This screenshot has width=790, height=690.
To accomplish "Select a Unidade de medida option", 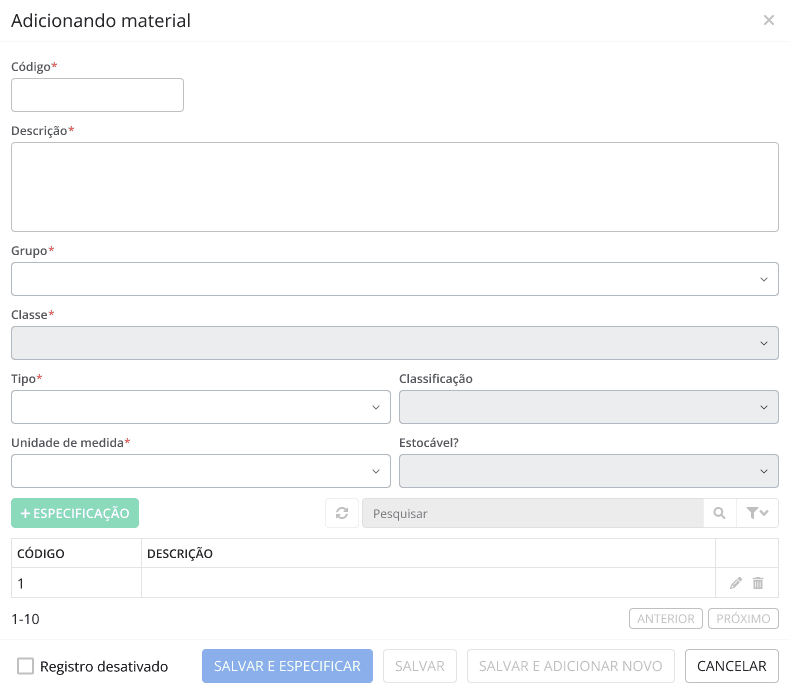I will point(200,471).
